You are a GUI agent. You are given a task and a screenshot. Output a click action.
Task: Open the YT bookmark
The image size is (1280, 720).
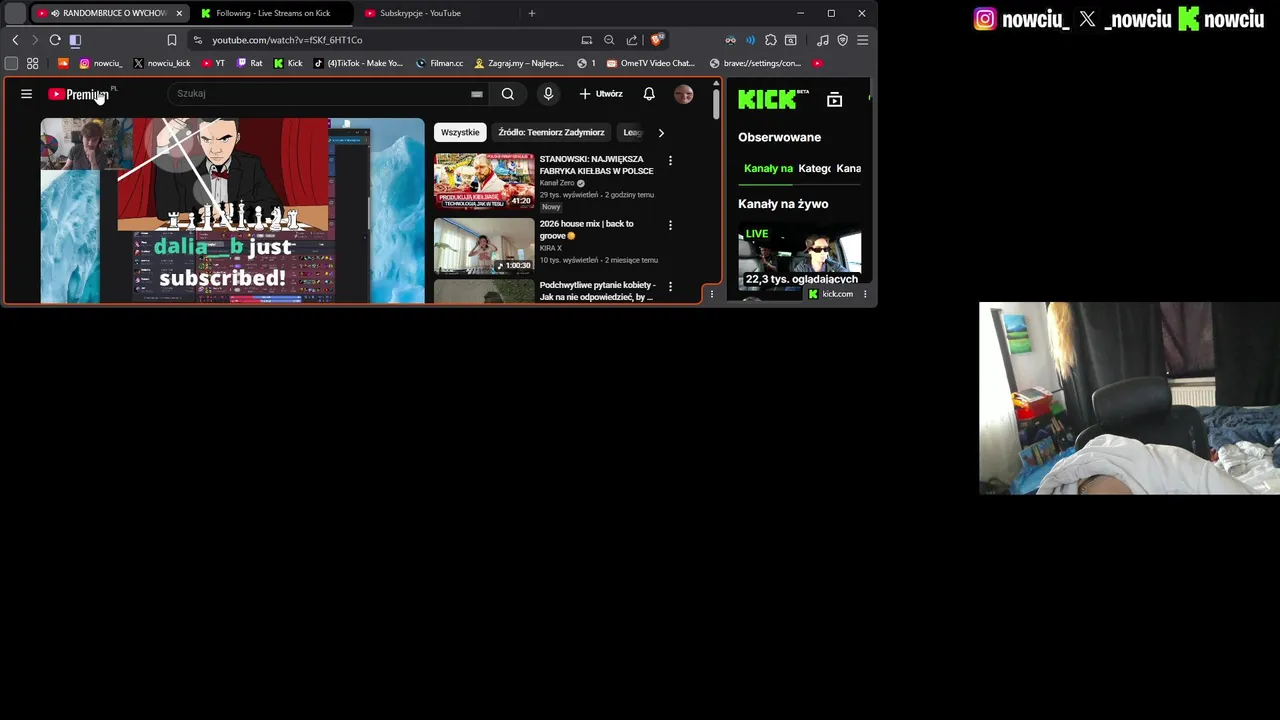click(x=213, y=63)
